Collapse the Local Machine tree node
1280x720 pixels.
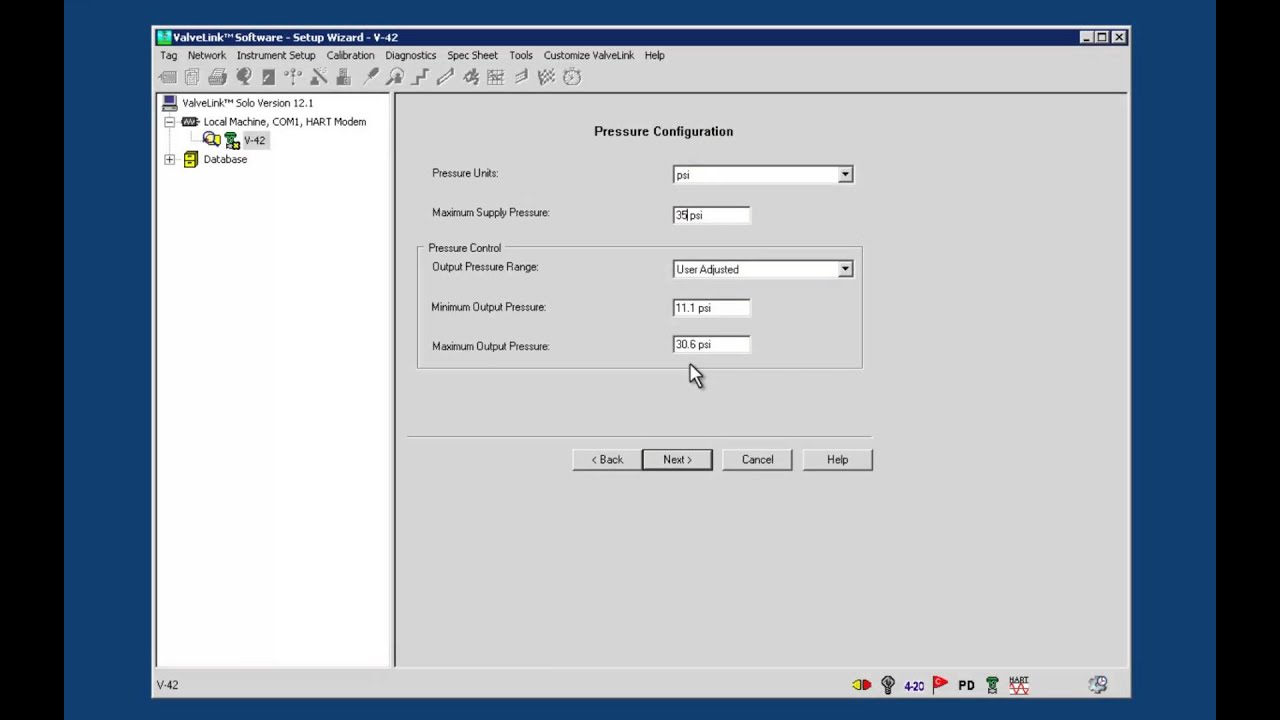[x=169, y=122]
